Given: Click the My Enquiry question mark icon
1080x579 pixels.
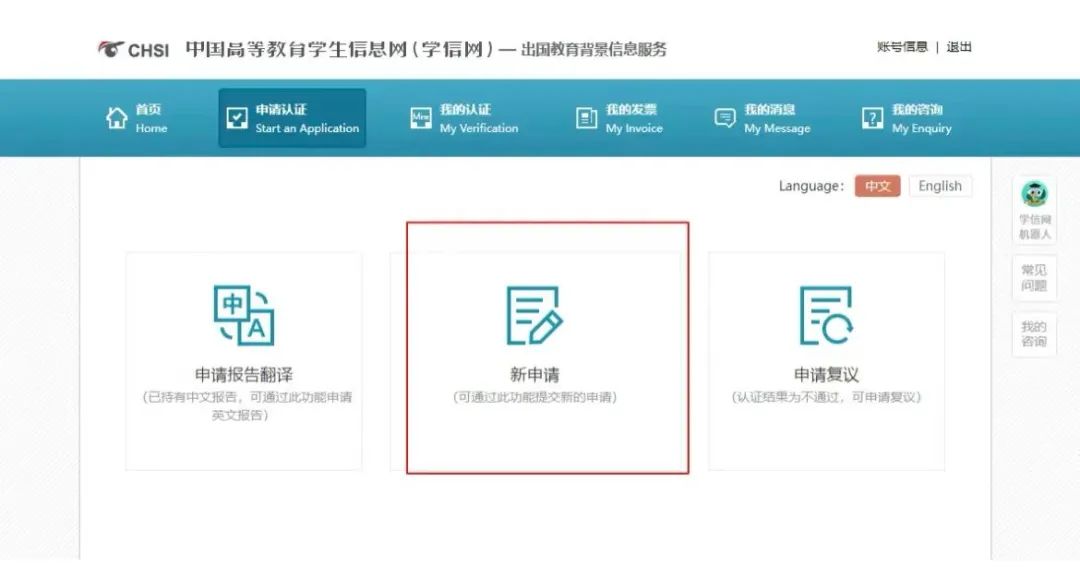Looking at the screenshot, I should pos(872,118).
